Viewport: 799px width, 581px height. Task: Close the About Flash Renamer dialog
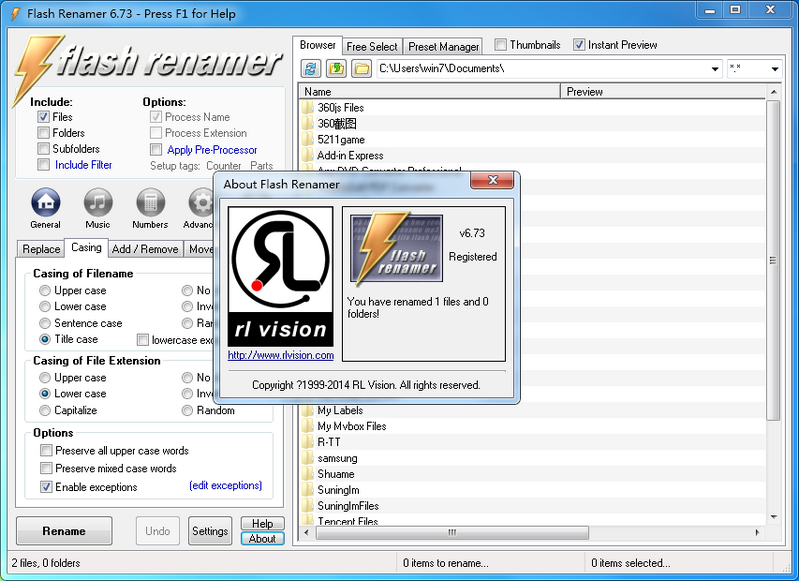(492, 180)
